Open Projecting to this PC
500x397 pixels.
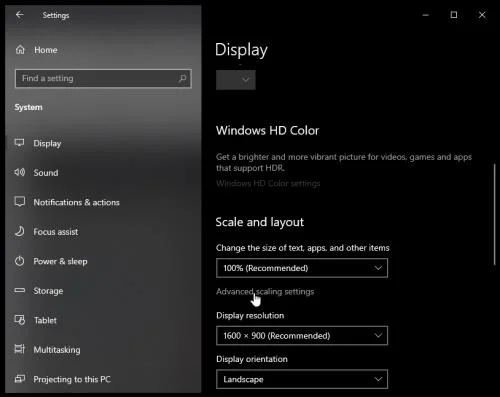pos(103,379)
